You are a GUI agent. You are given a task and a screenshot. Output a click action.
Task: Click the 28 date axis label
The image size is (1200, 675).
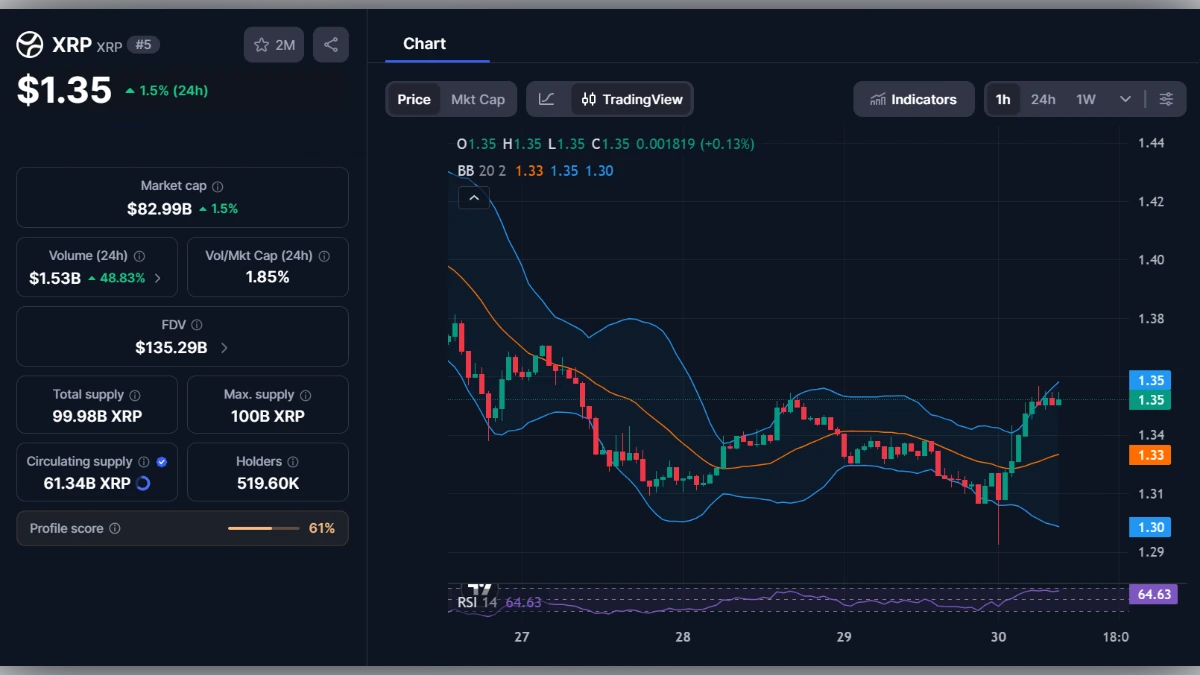pyautogui.click(x=683, y=637)
